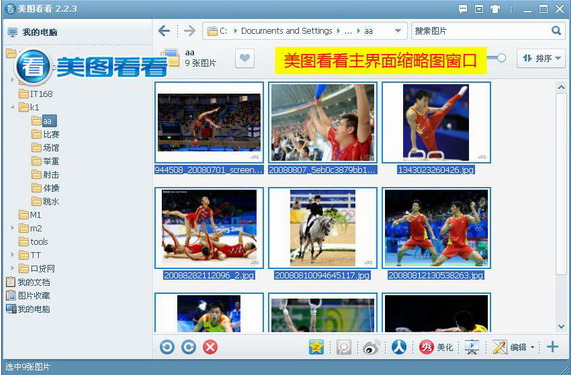Collapse the k1 folder tree node
Screen dimensions: 572x375
click(x=12, y=107)
